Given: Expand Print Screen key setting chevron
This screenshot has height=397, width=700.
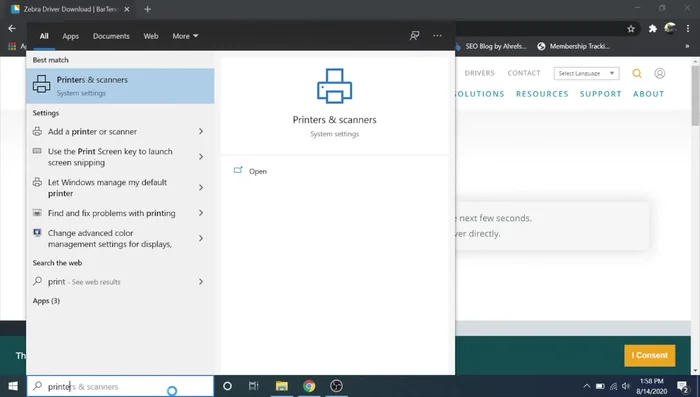Looking at the screenshot, I should [201, 157].
